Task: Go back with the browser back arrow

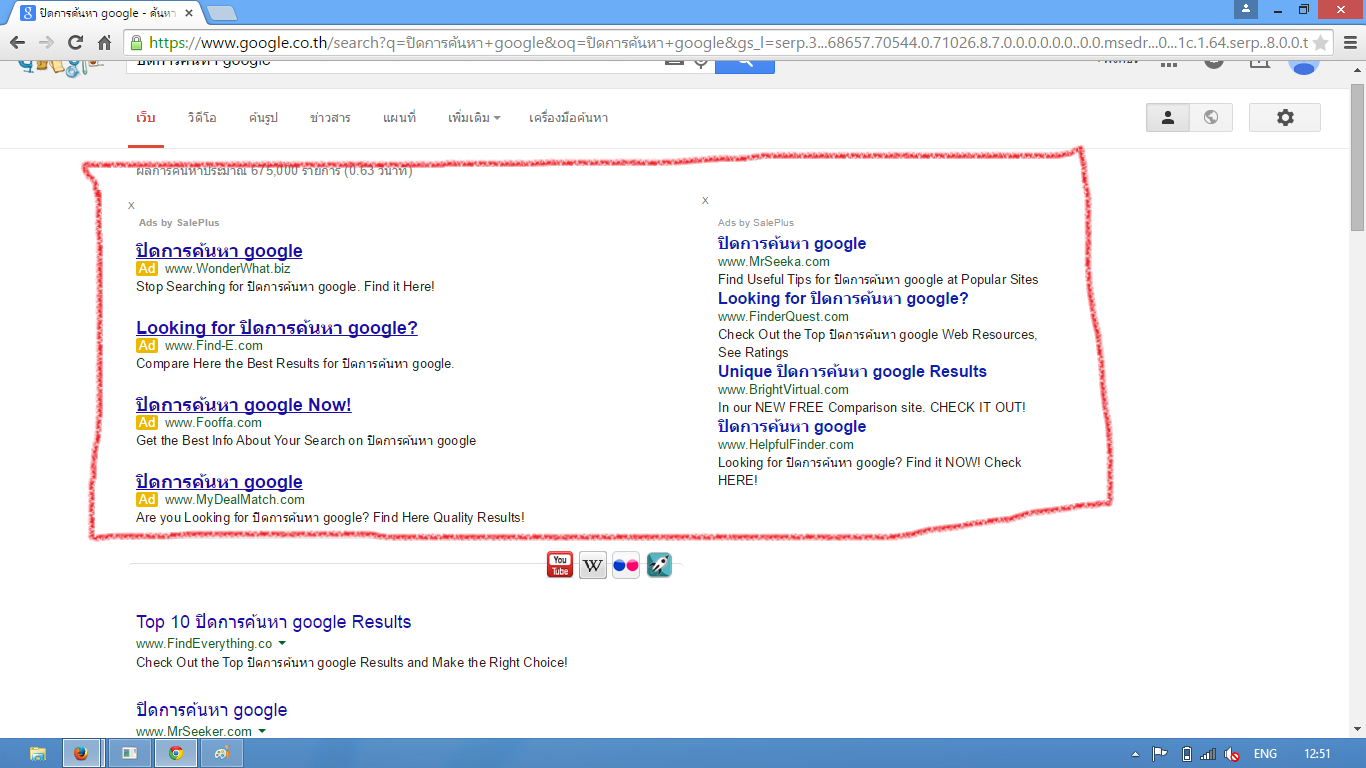Action: click(x=18, y=43)
